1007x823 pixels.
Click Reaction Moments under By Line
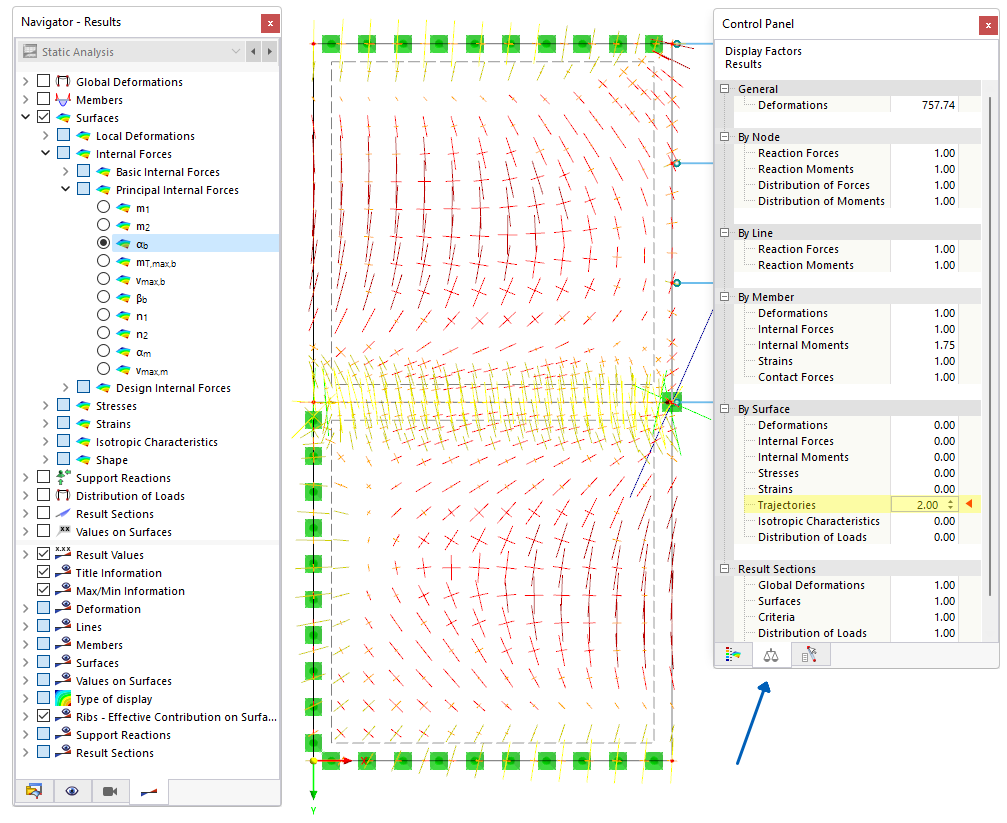coord(805,265)
